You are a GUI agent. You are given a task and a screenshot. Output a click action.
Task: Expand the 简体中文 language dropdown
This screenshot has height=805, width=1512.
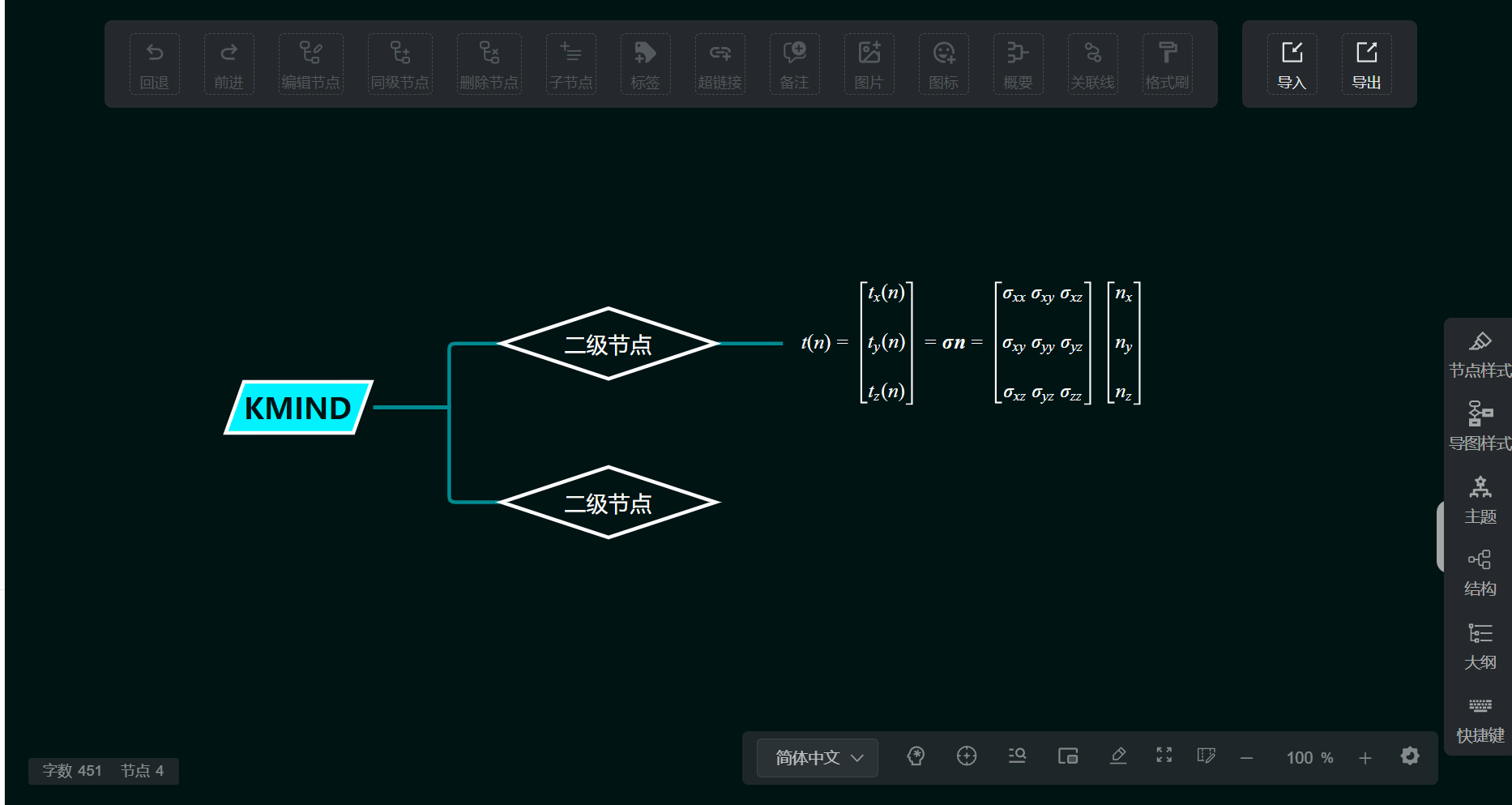click(818, 758)
